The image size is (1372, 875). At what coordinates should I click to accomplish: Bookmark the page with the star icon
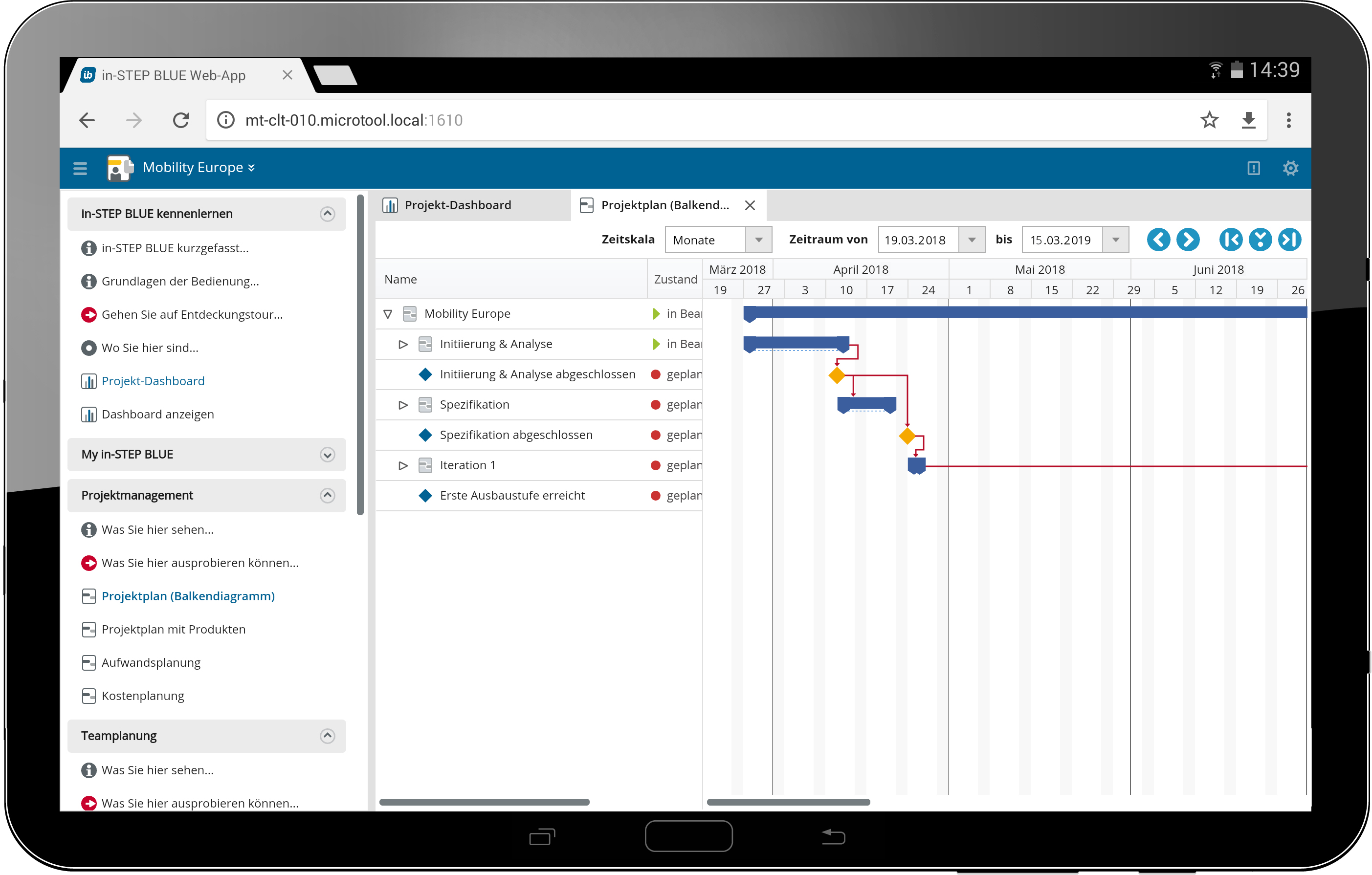(1210, 120)
